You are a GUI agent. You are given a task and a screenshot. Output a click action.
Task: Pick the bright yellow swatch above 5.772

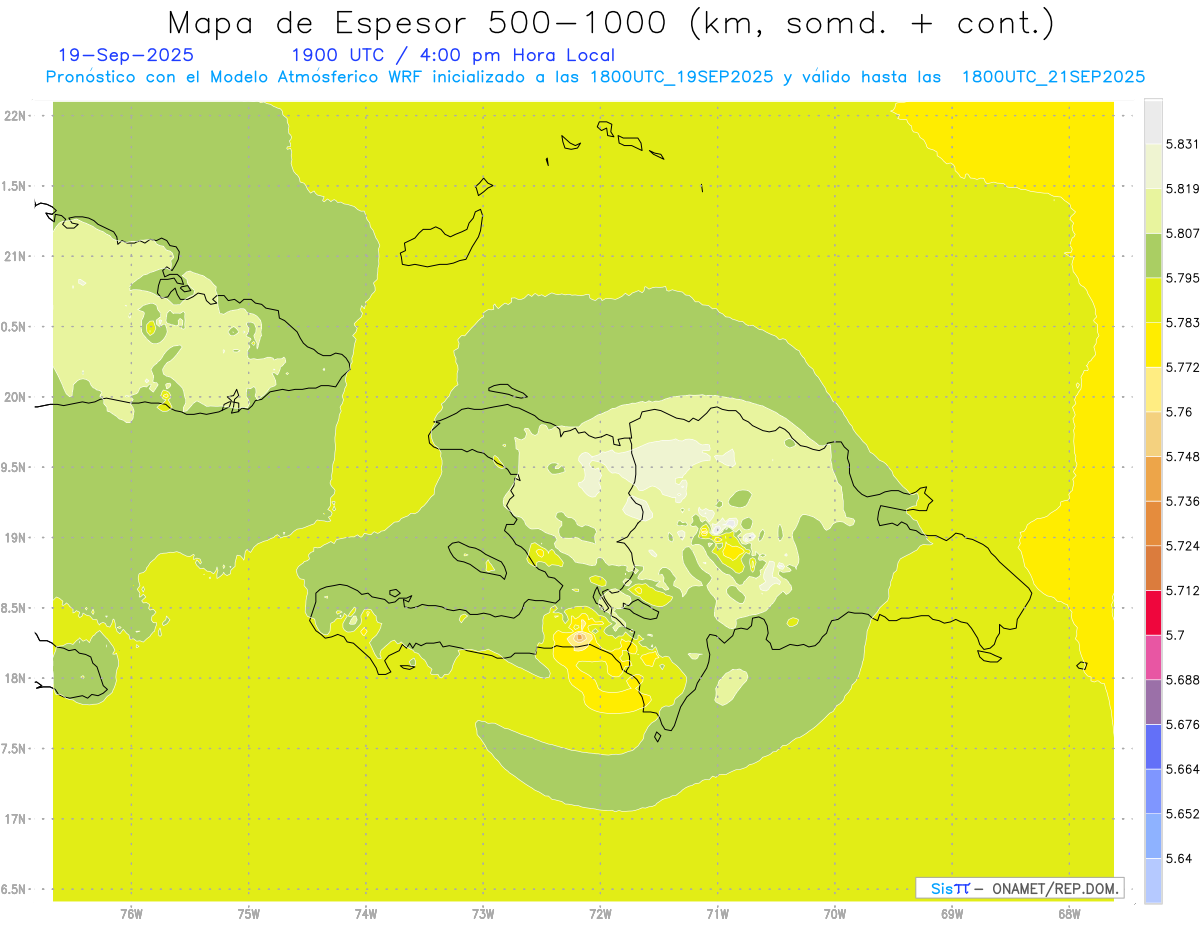pos(1153,345)
